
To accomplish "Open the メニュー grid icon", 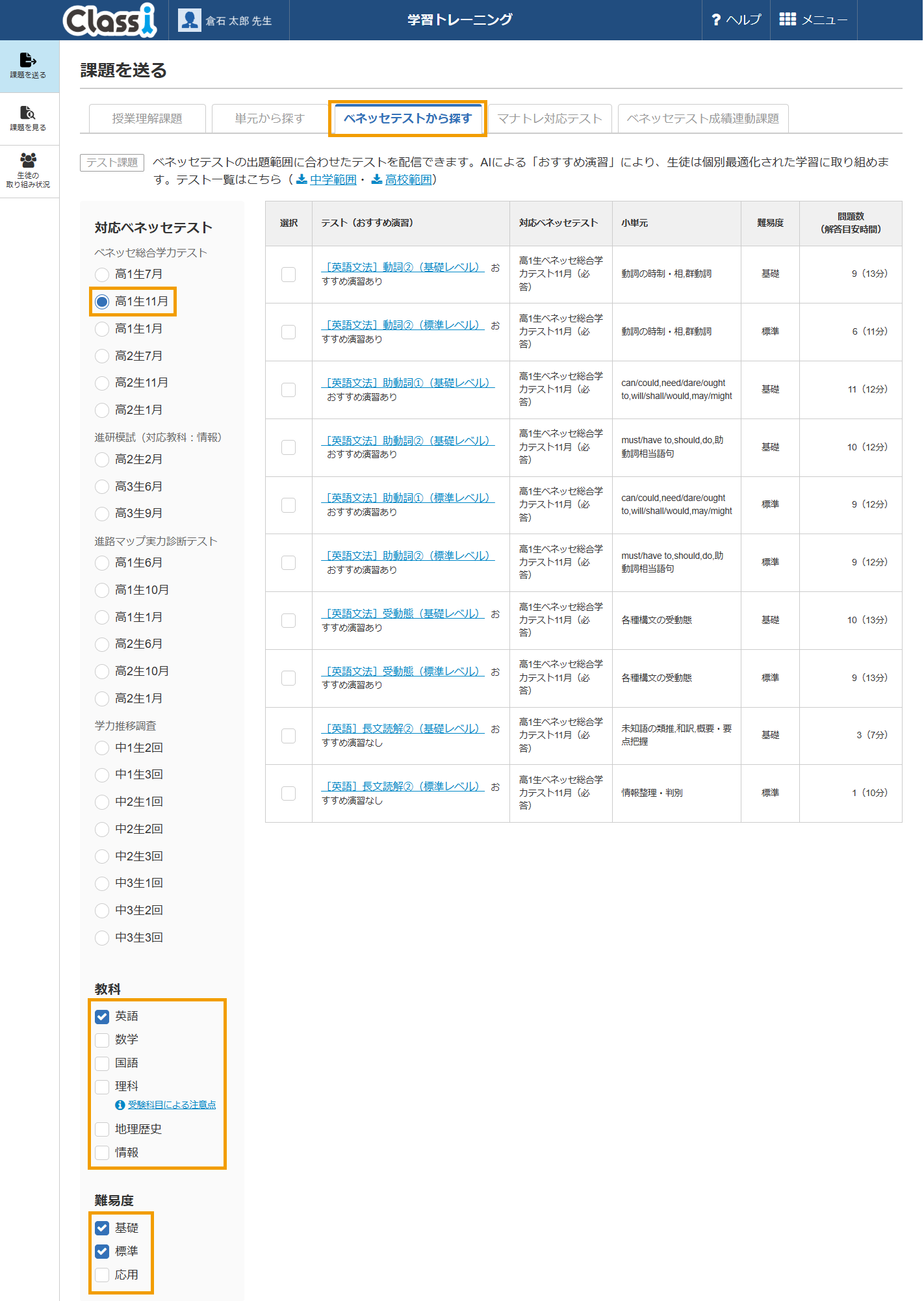I will (788, 19).
